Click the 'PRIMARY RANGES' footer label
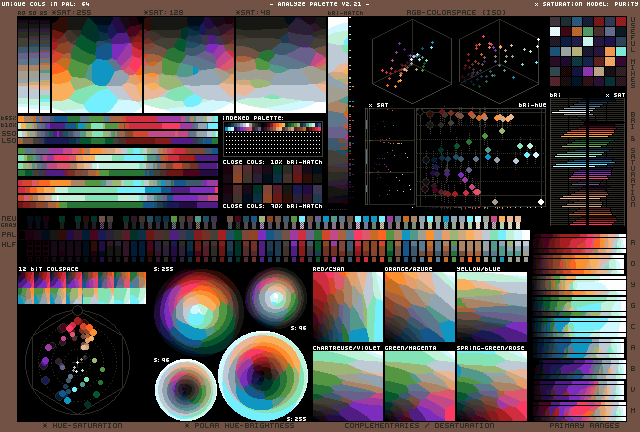 click(584, 425)
